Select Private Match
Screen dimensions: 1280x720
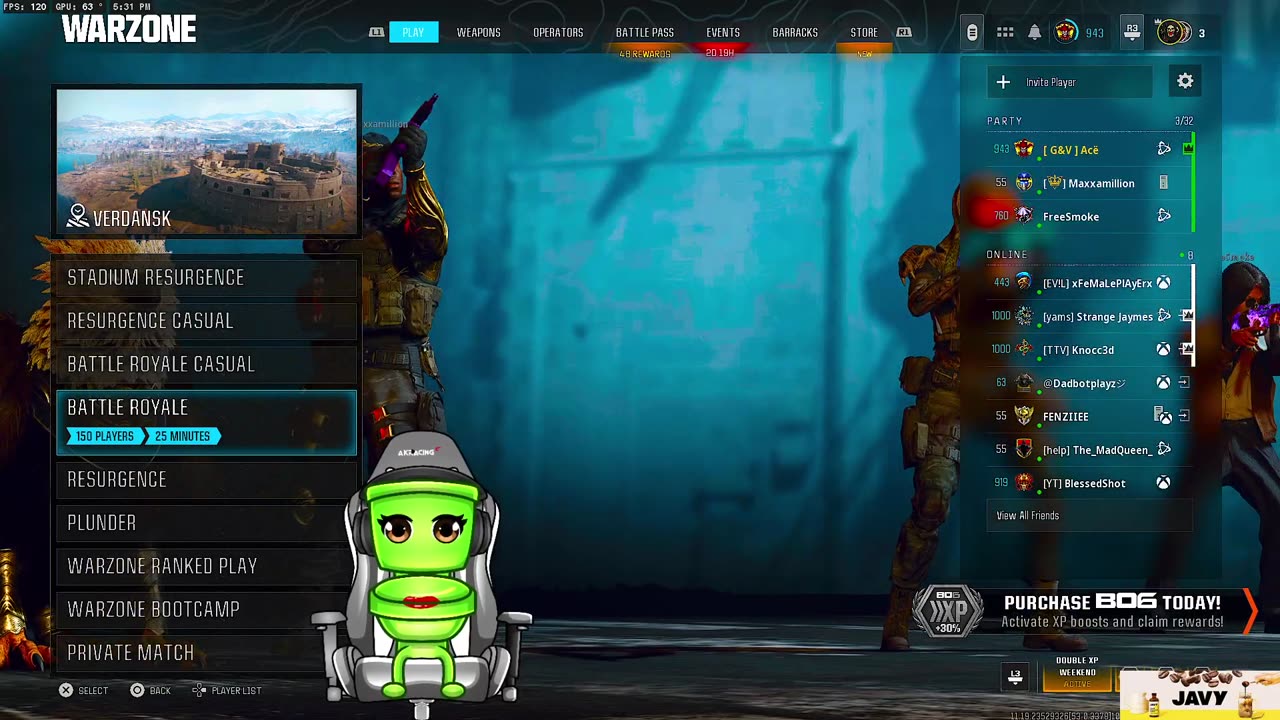coord(206,652)
